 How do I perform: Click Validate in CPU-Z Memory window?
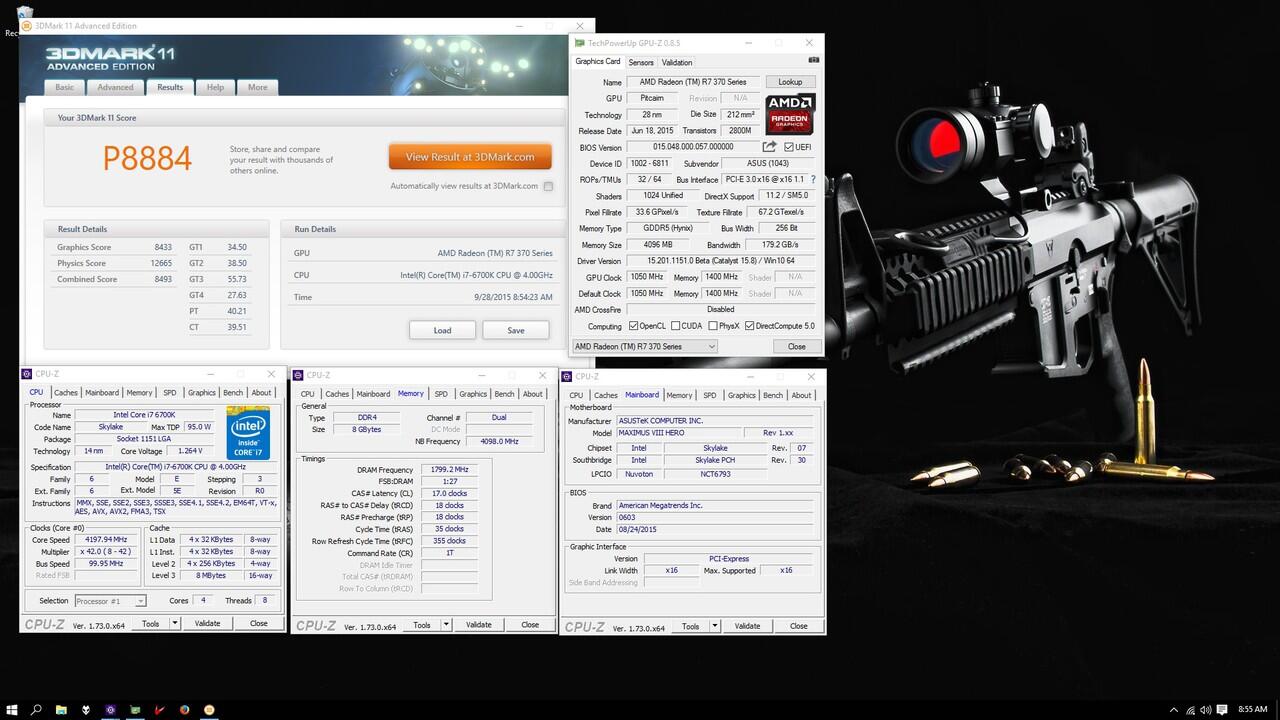pyautogui.click(x=479, y=625)
